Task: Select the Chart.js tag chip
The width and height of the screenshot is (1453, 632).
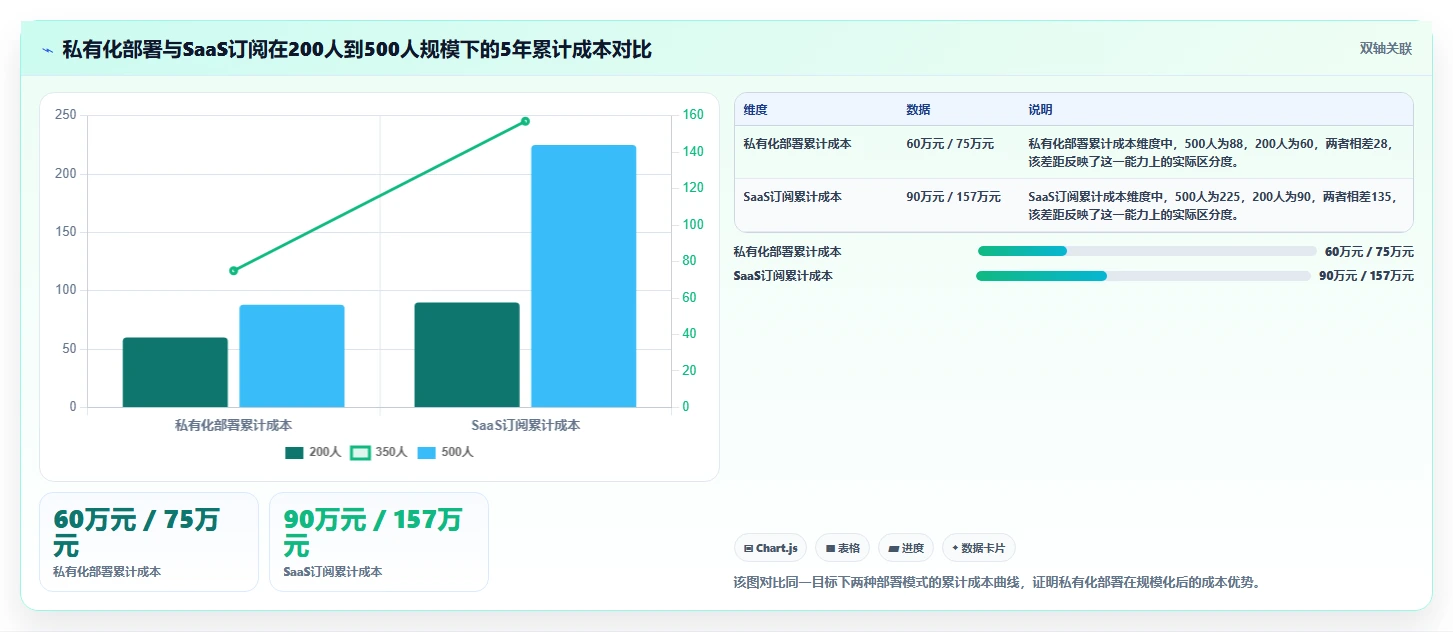Action: tap(770, 548)
